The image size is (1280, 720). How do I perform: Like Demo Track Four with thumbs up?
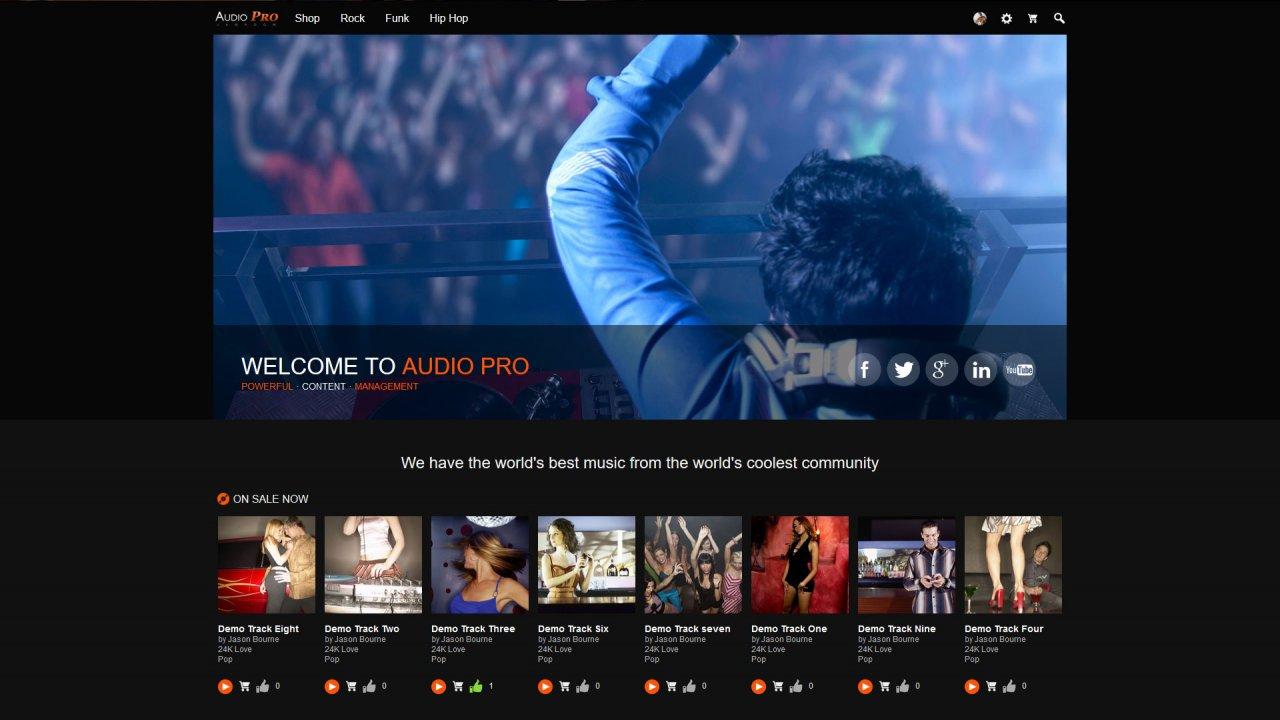(x=1009, y=686)
